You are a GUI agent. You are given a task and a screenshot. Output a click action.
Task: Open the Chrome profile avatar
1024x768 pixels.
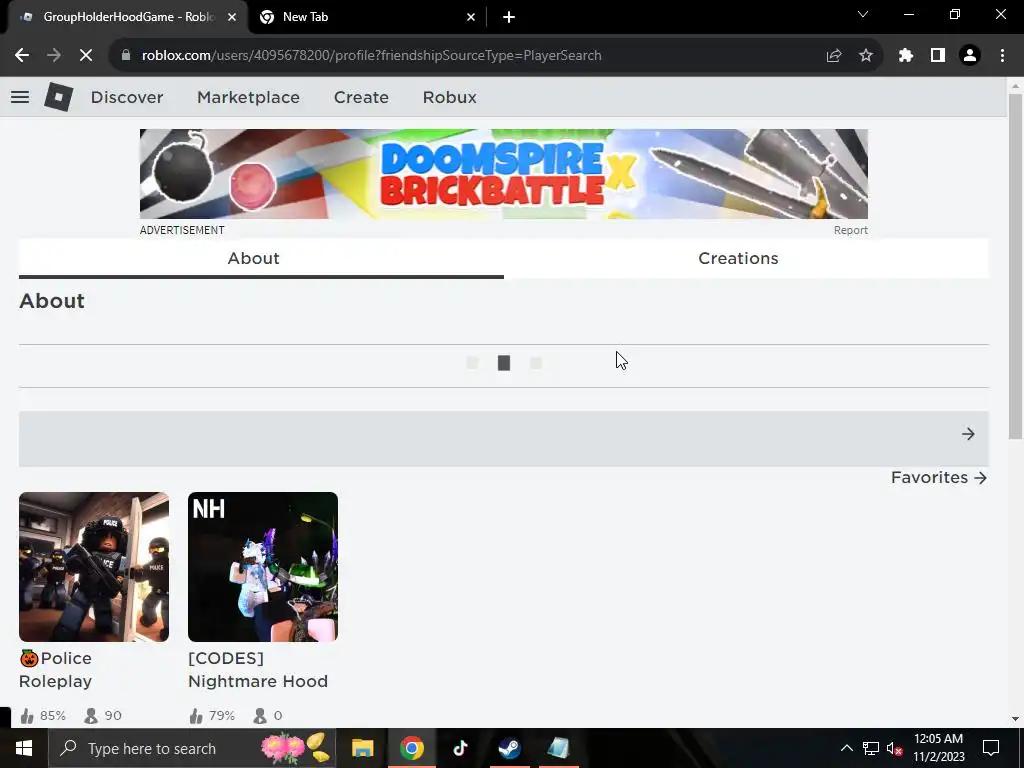[x=970, y=56]
